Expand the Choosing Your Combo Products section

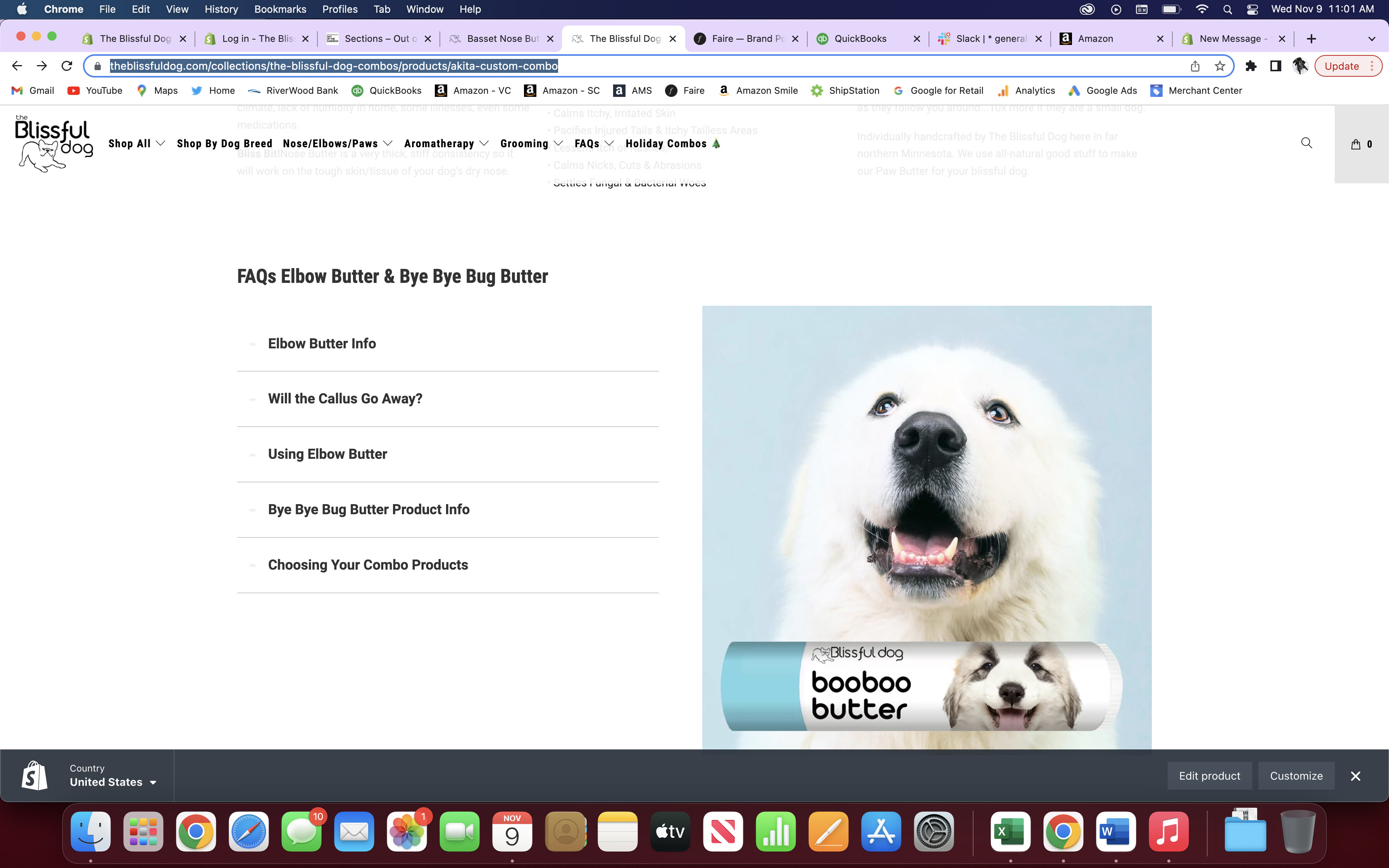click(x=367, y=565)
